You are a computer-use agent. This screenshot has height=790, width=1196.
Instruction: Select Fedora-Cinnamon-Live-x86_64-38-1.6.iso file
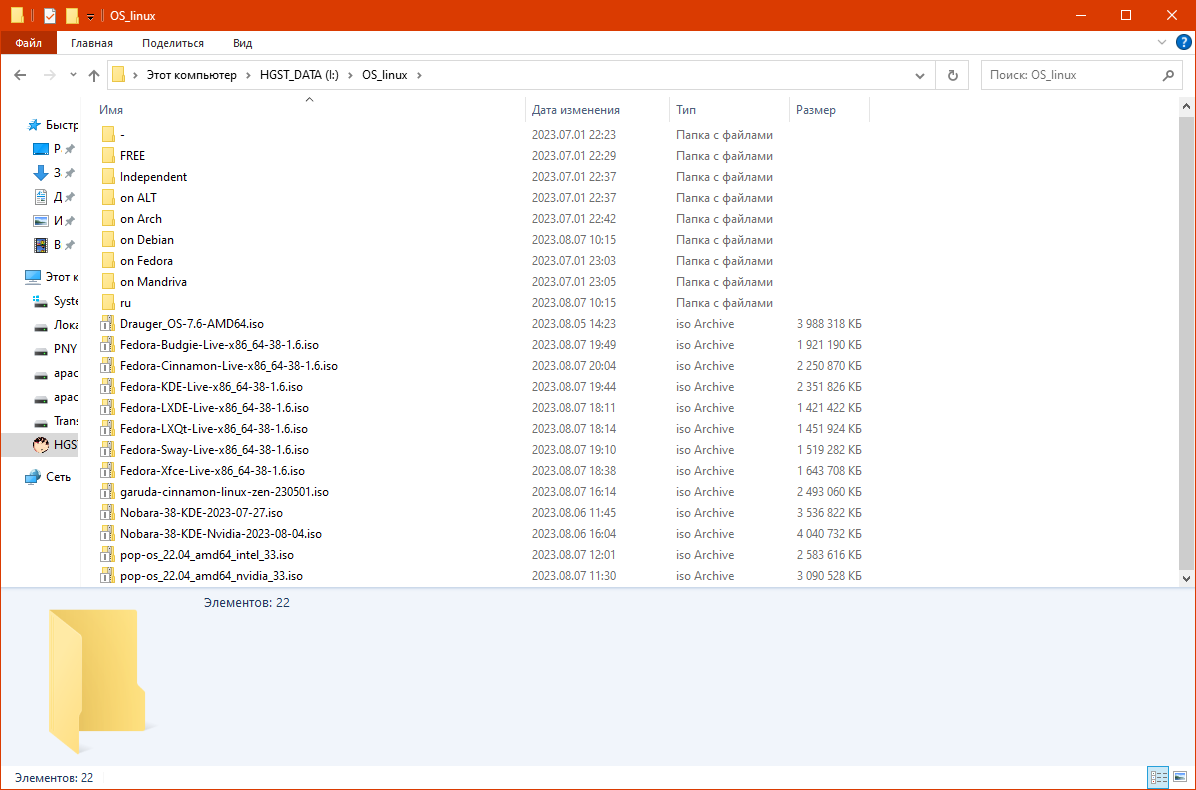[228, 366]
